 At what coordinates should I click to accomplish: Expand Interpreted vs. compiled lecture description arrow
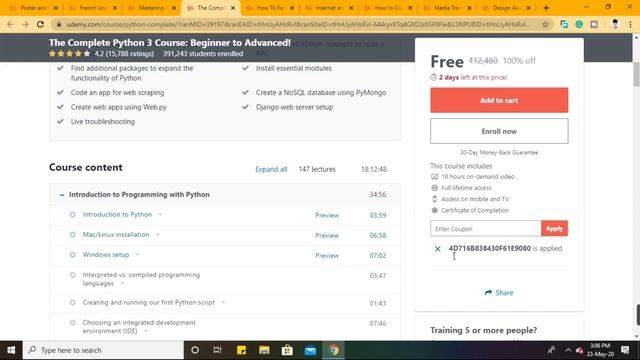(122, 283)
